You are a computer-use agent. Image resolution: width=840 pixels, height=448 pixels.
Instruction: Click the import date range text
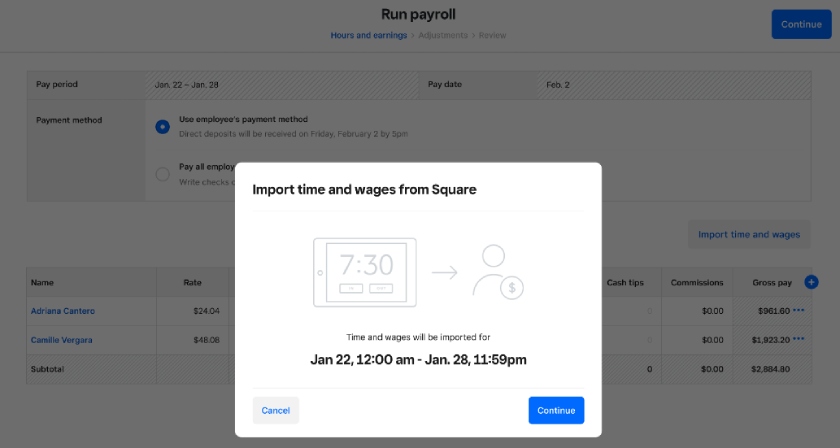[x=418, y=360]
